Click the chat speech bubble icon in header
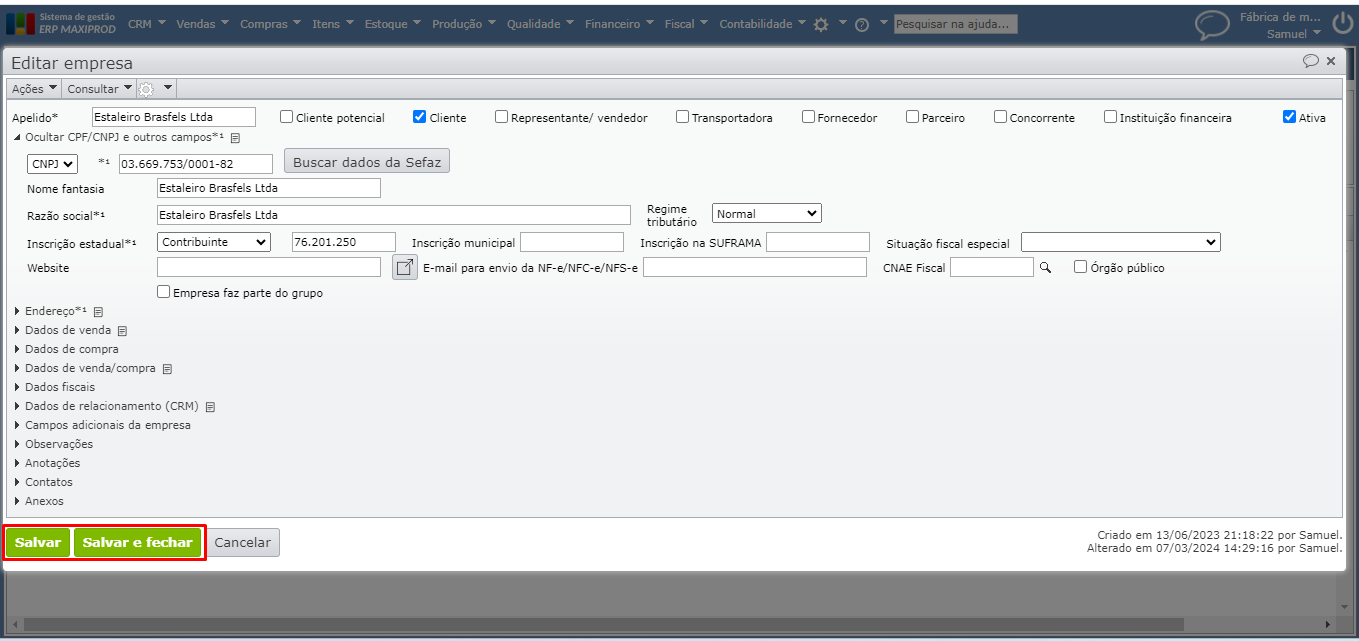 1212,24
